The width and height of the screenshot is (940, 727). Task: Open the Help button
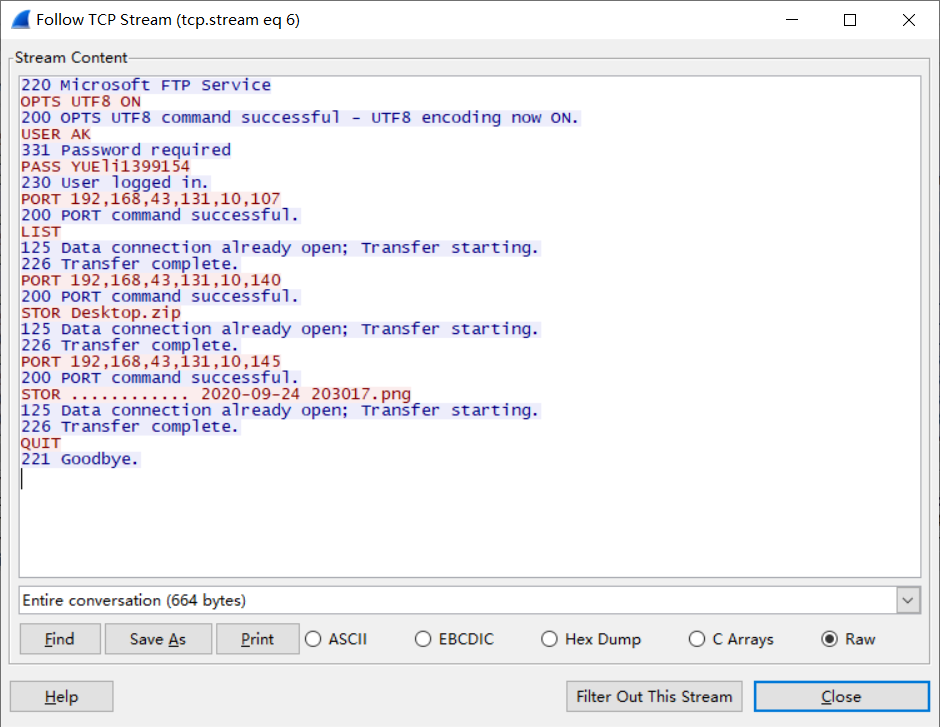[x=61, y=696]
